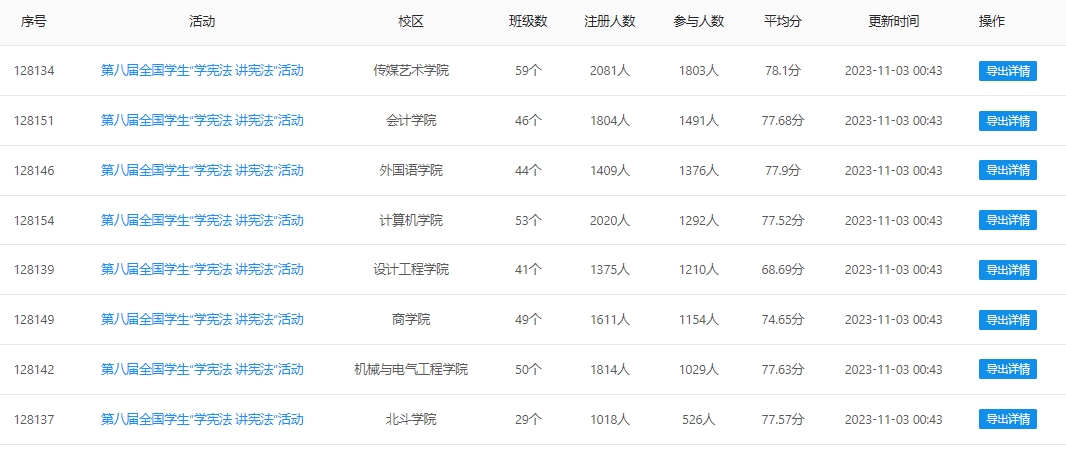Click the 活动 column header
The image size is (1066, 461).
pos(202,22)
